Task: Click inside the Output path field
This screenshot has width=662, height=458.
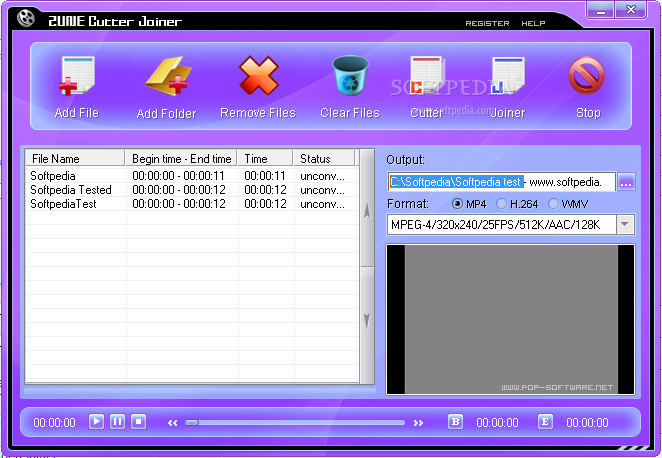Action: point(502,182)
